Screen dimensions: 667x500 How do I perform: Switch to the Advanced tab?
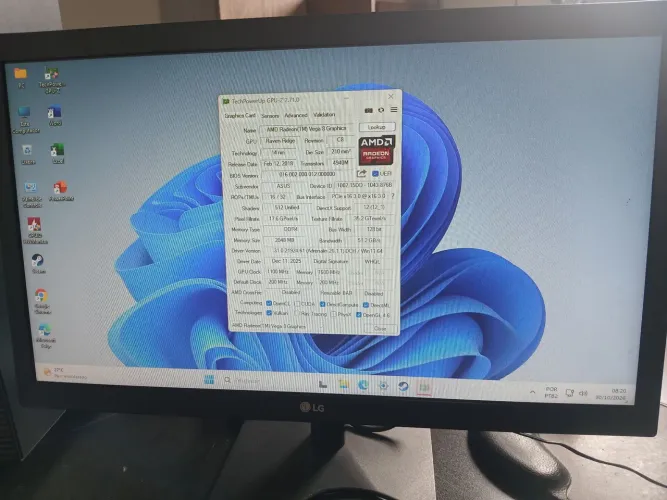296,115
